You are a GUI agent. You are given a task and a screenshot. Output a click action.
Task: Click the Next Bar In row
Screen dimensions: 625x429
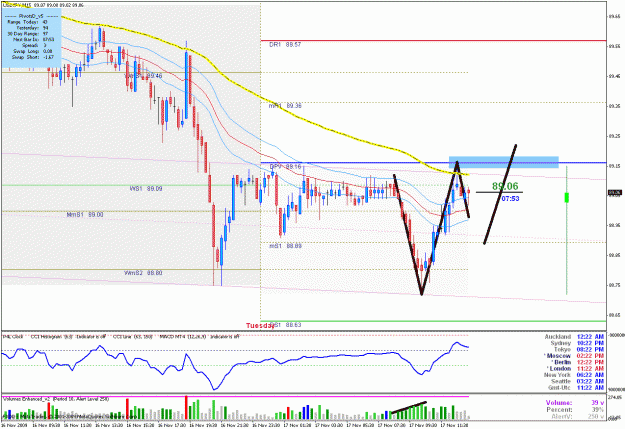(x=33, y=39)
